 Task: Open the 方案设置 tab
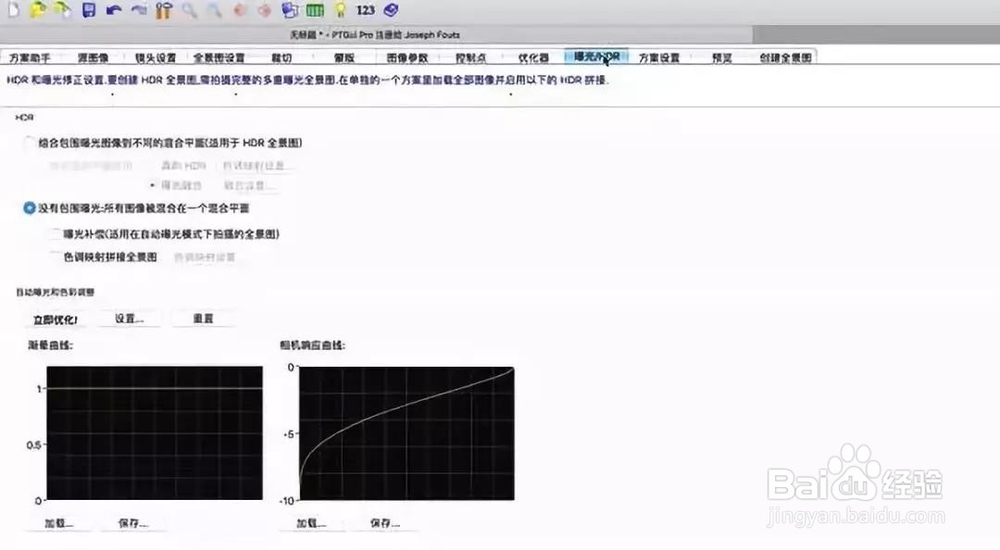(x=659, y=57)
